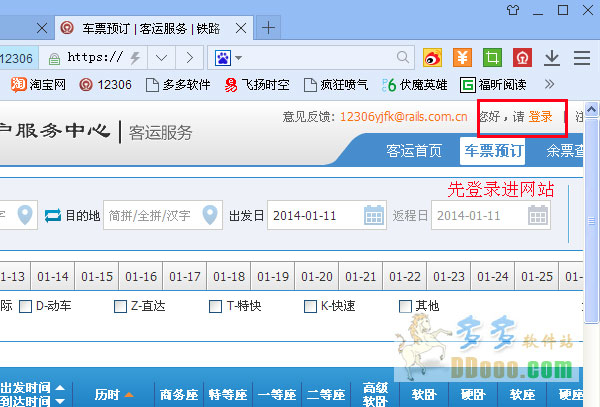Click the departure station location pin icon
The image size is (600, 407).
coord(25,215)
